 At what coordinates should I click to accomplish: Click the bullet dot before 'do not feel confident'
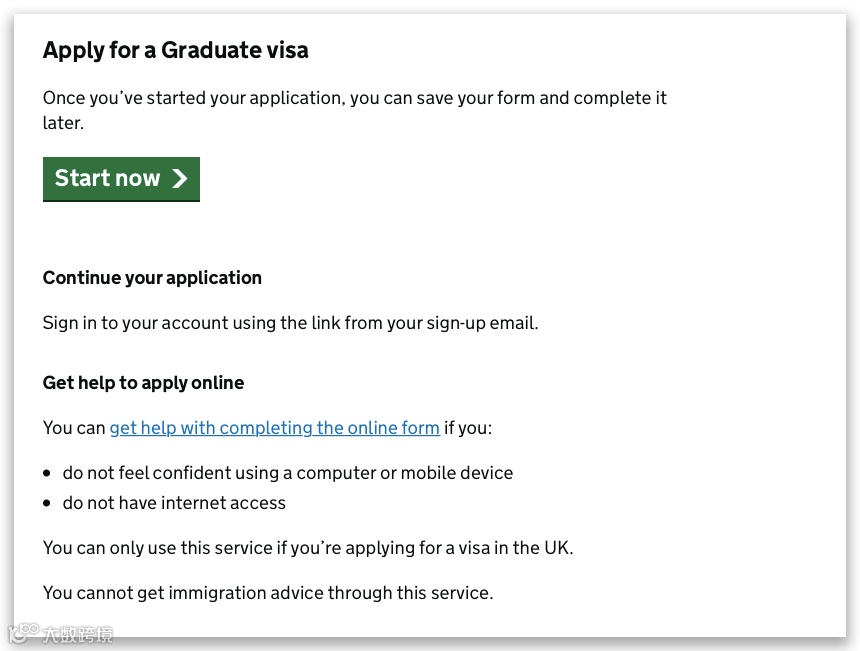[47, 473]
